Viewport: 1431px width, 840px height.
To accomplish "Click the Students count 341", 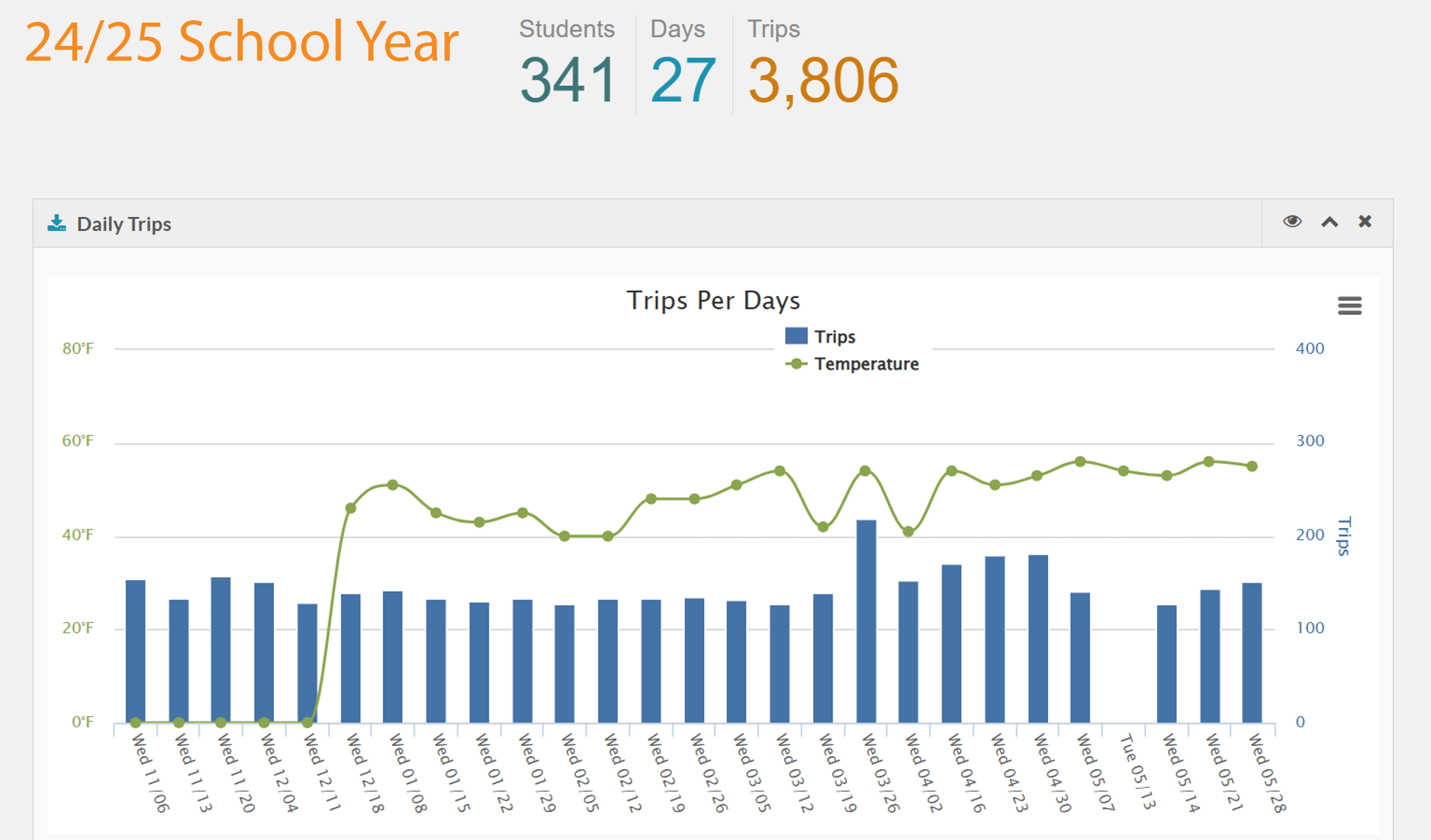I will [568, 80].
